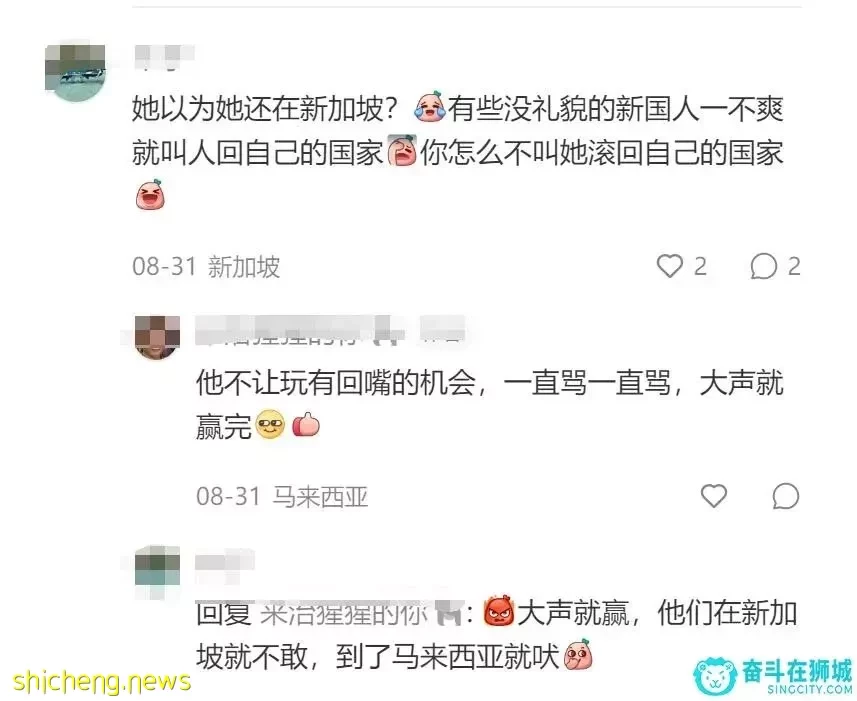
Task: Click the replied-to username mention after 回复
Action: point(361,614)
